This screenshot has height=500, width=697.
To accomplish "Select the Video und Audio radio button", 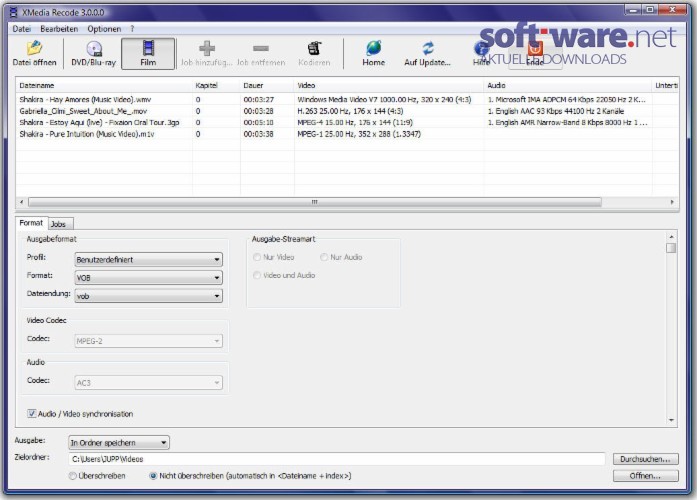I will (257, 275).
